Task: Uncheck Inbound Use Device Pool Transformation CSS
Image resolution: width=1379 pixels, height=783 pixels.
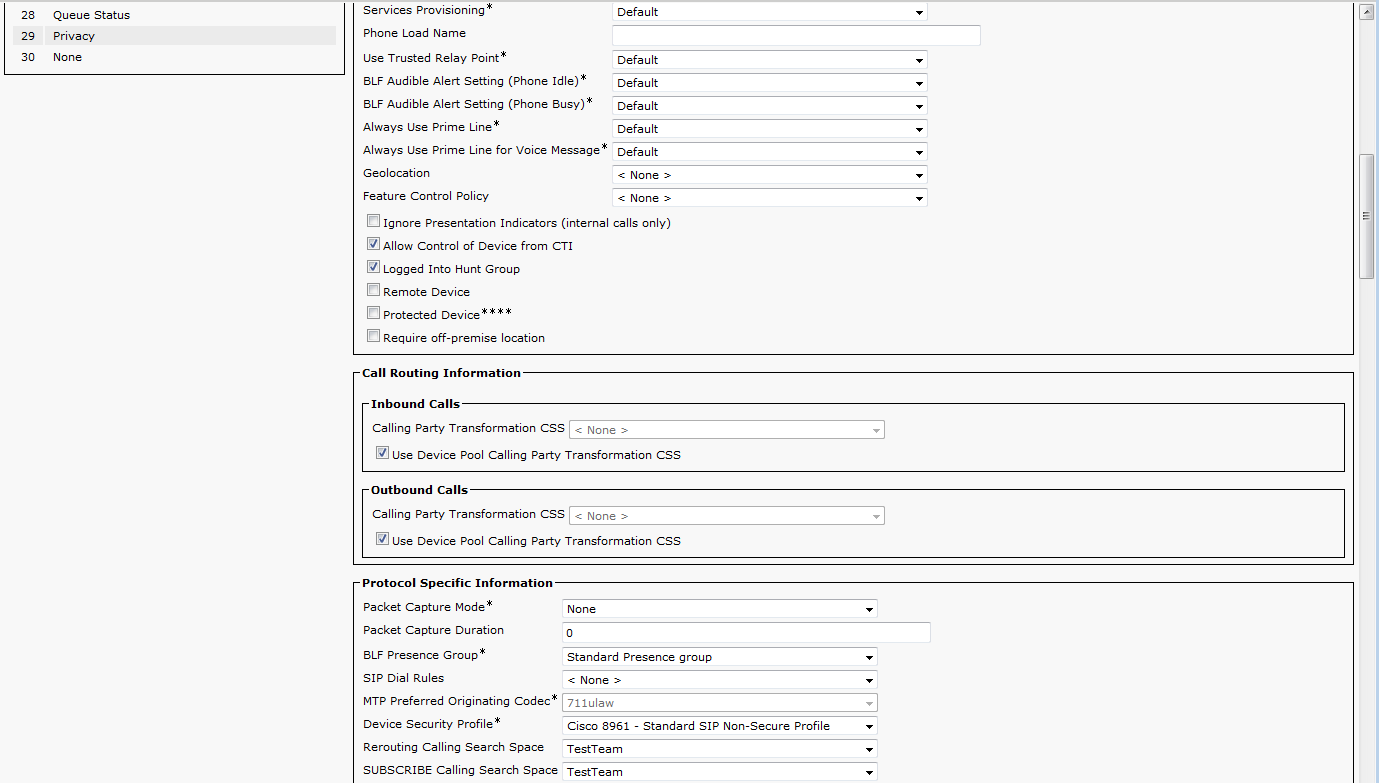Action: [x=382, y=454]
